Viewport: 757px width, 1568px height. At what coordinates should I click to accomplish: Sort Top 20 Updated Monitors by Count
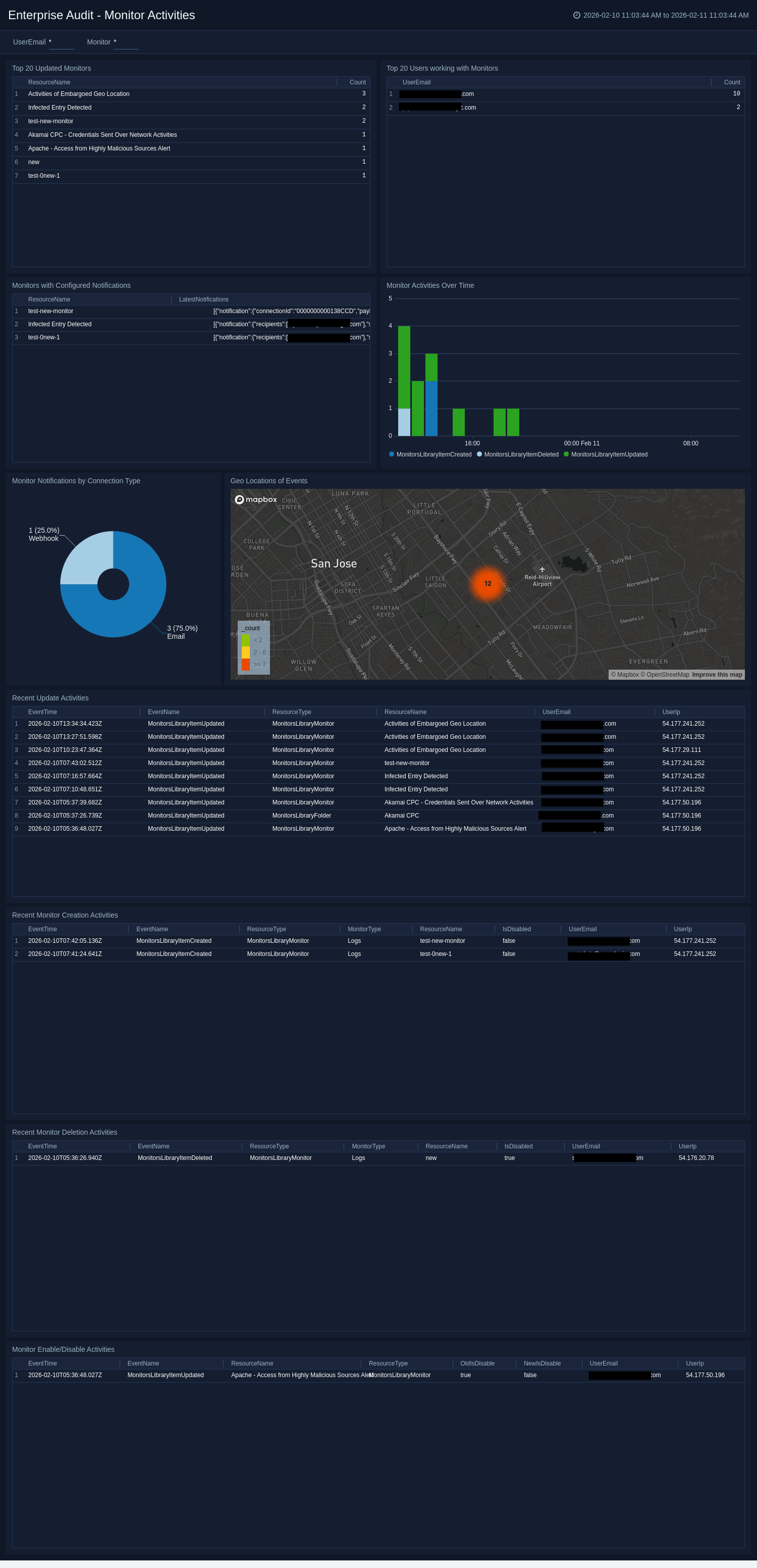click(357, 82)
